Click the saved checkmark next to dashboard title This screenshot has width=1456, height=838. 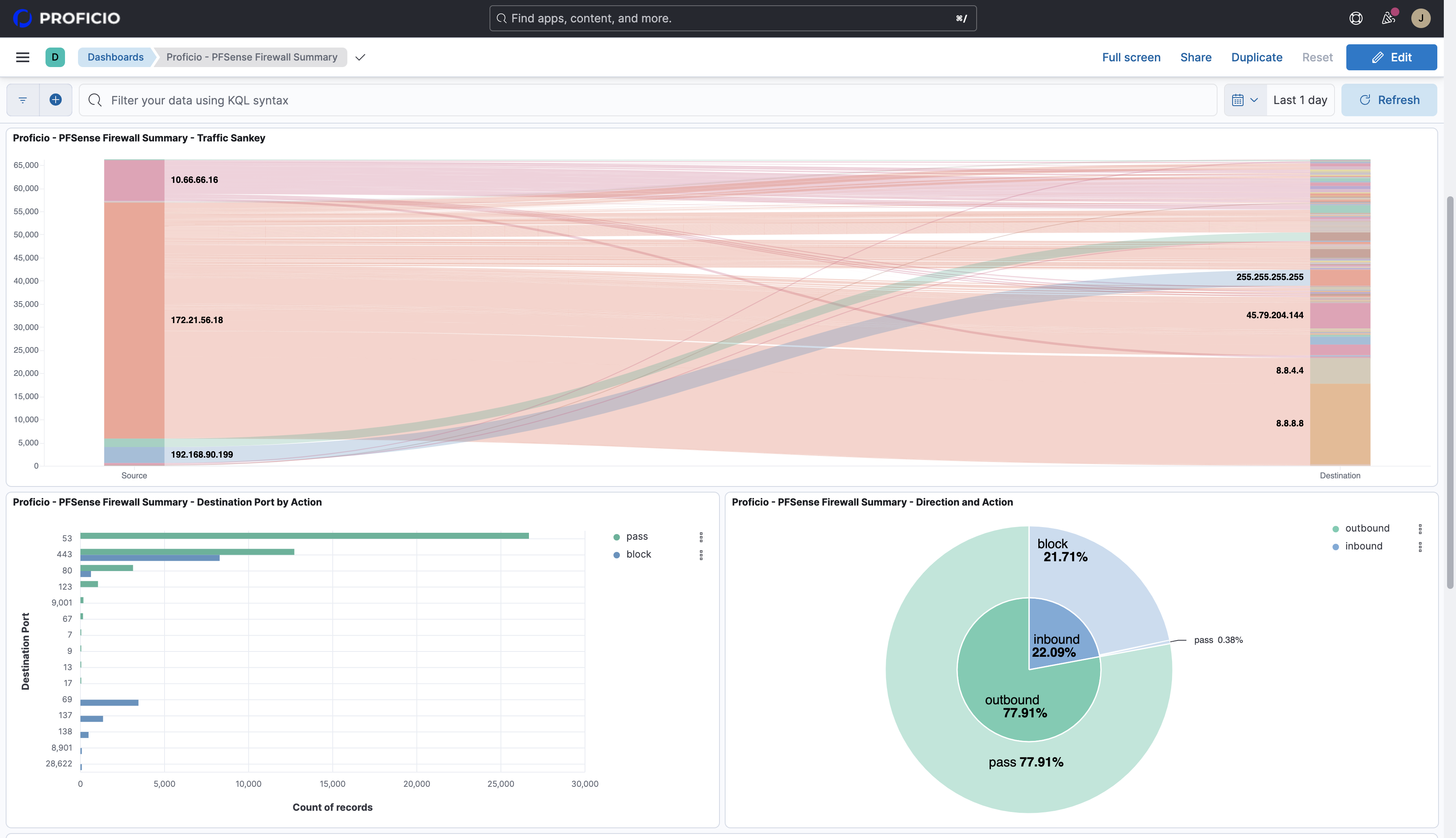pos(360,57)
